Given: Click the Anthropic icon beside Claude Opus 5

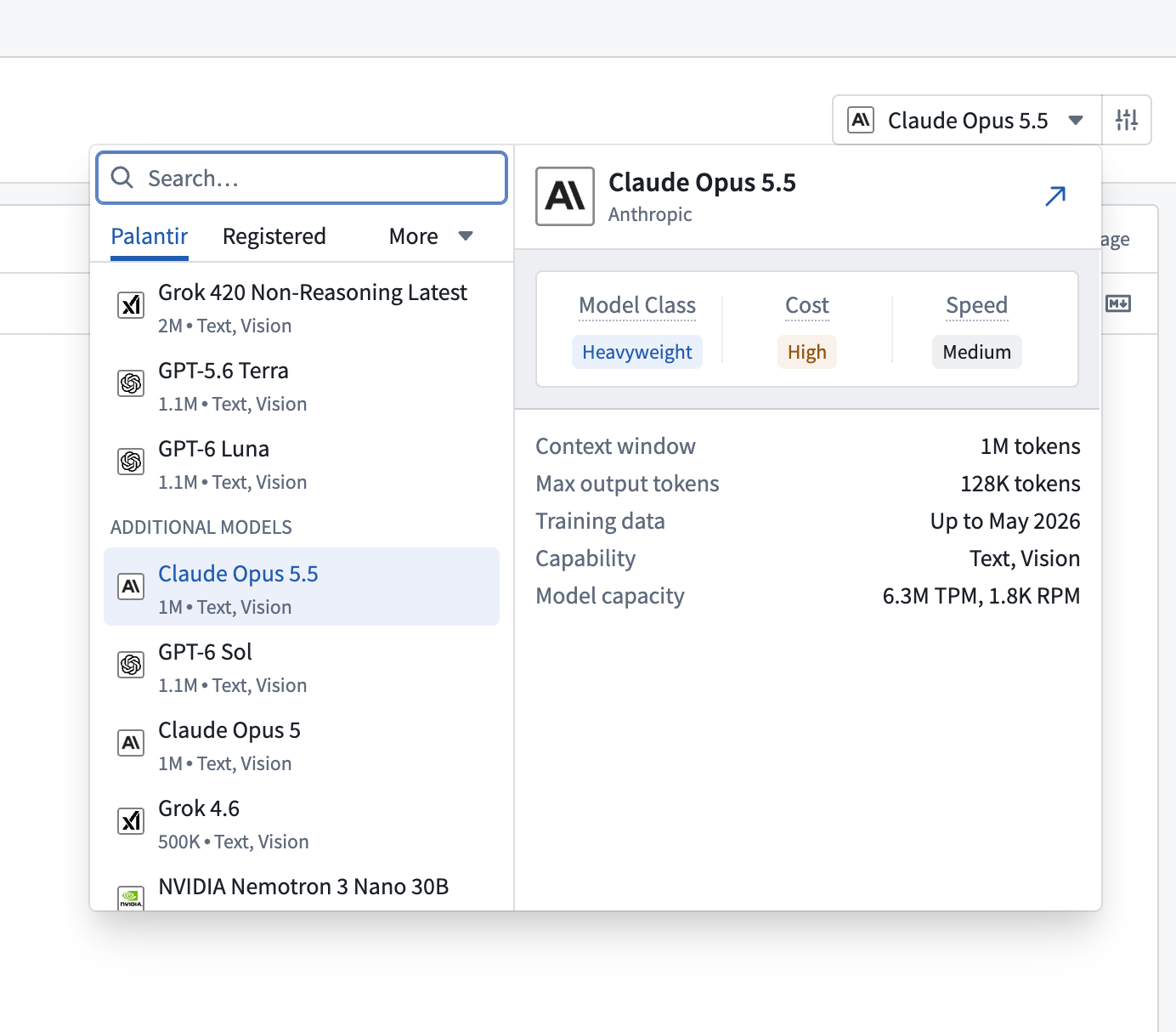Looking at the screenshot, I should (131, 743).
